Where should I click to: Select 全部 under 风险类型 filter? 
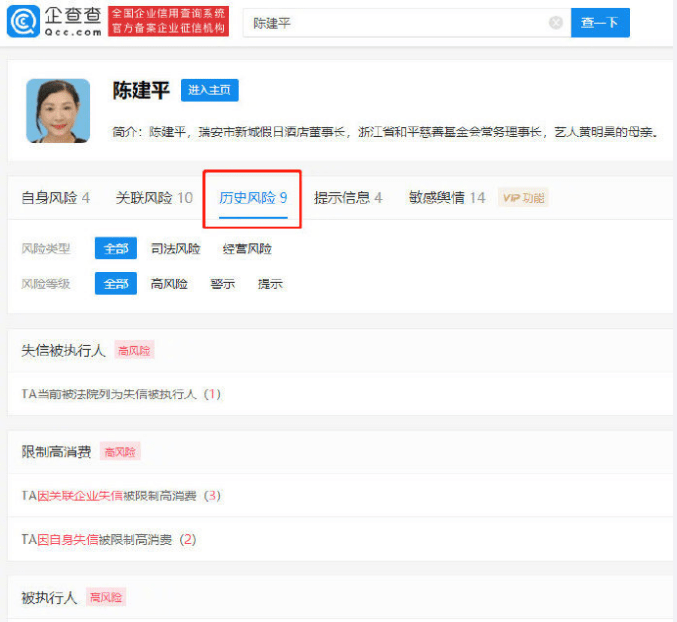tap(116, 248)
